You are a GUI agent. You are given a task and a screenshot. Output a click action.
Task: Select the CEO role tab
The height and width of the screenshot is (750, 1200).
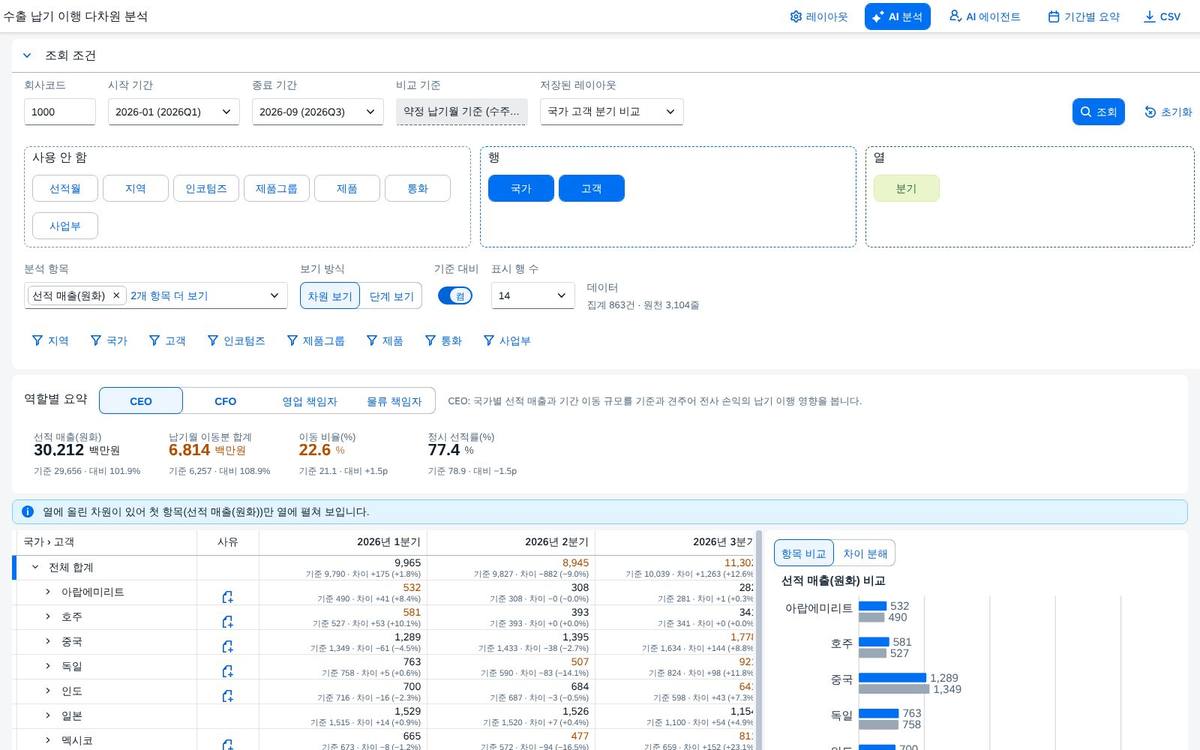pyautogui.click(x=141, y=401)
